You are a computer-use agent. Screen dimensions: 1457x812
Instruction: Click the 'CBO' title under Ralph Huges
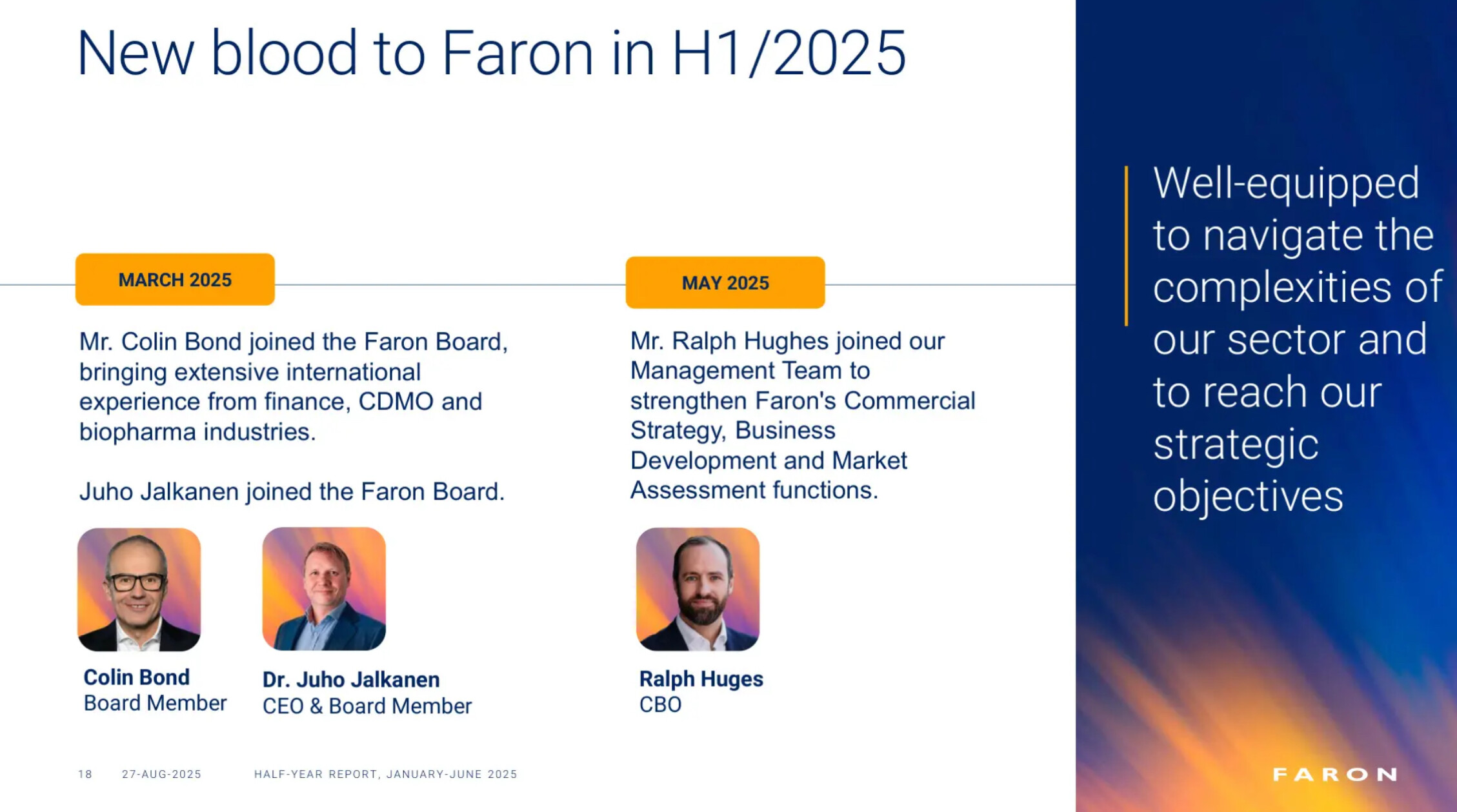(660, 705)
